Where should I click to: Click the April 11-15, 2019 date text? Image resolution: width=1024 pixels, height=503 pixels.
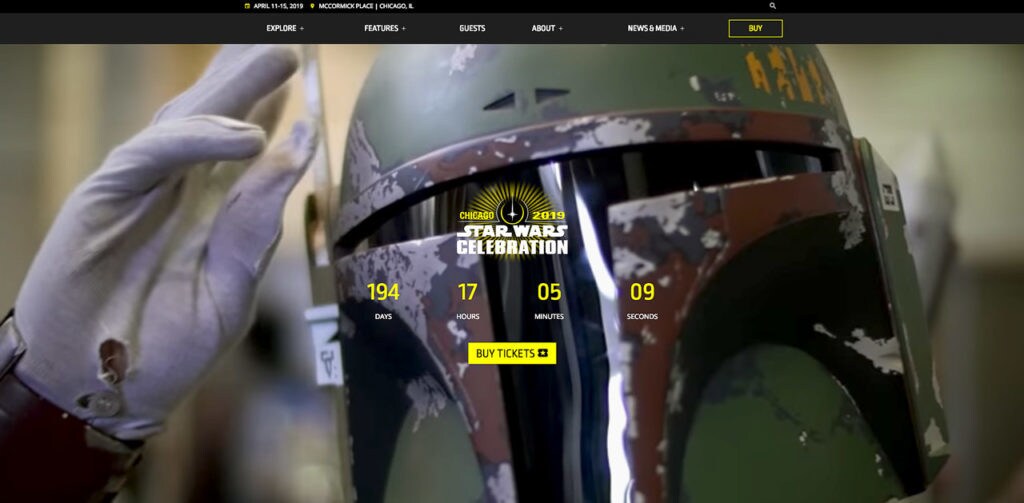(278, 6)
